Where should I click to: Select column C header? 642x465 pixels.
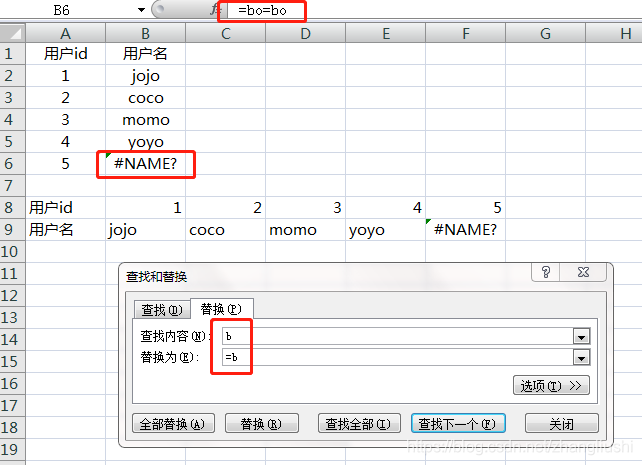click(226, 34)
